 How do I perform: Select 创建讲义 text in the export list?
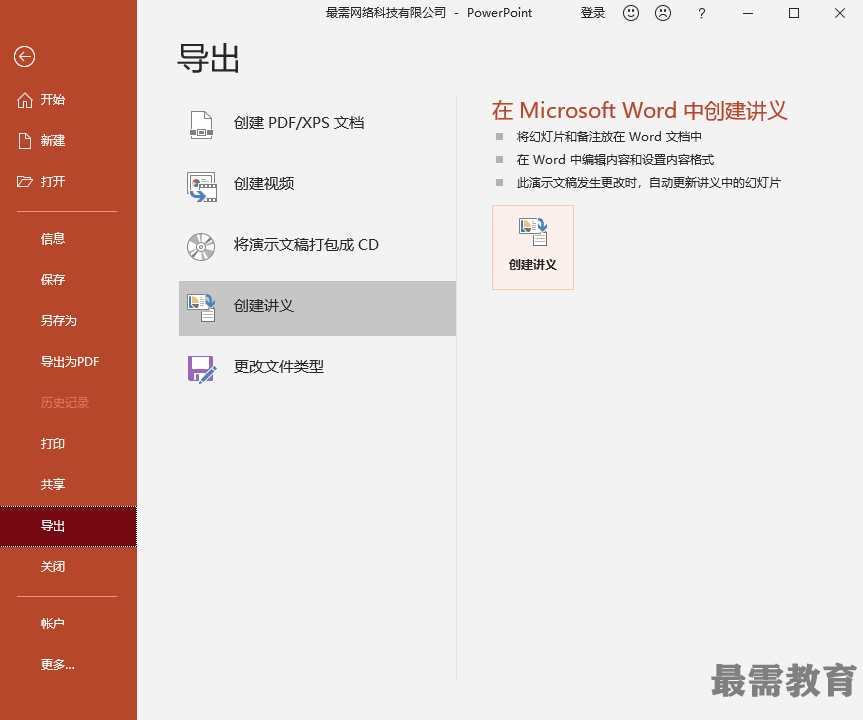click(264, 306)
